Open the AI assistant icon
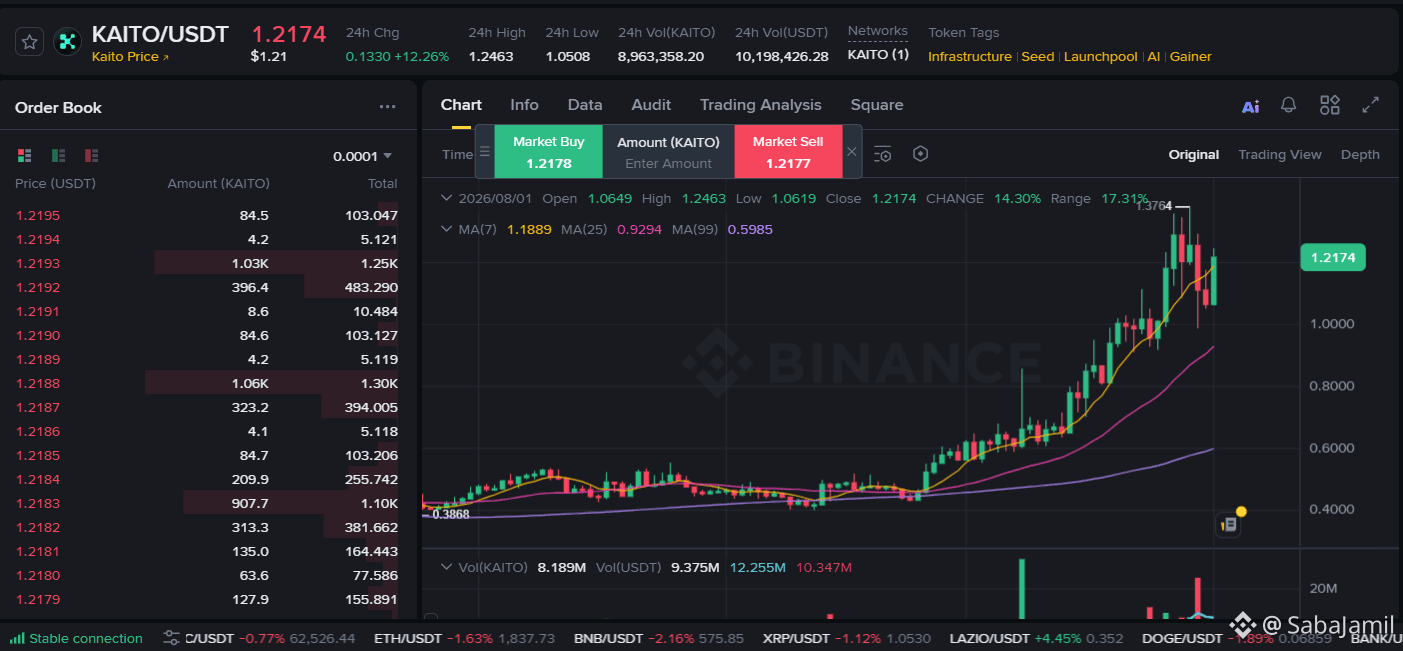Viewport: 1403px width, 651px height. click(1250, 106)
